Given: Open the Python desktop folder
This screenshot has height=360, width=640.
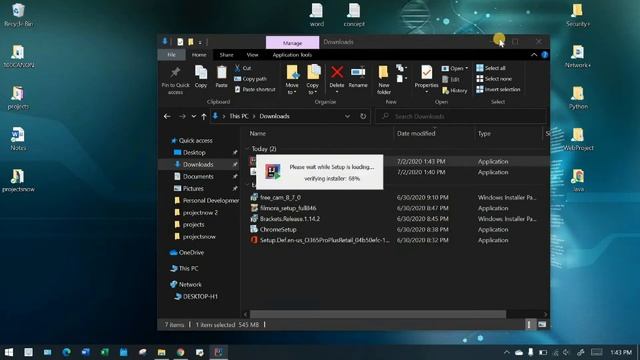Looking at the screenshot, I should (x=578, y=98).
